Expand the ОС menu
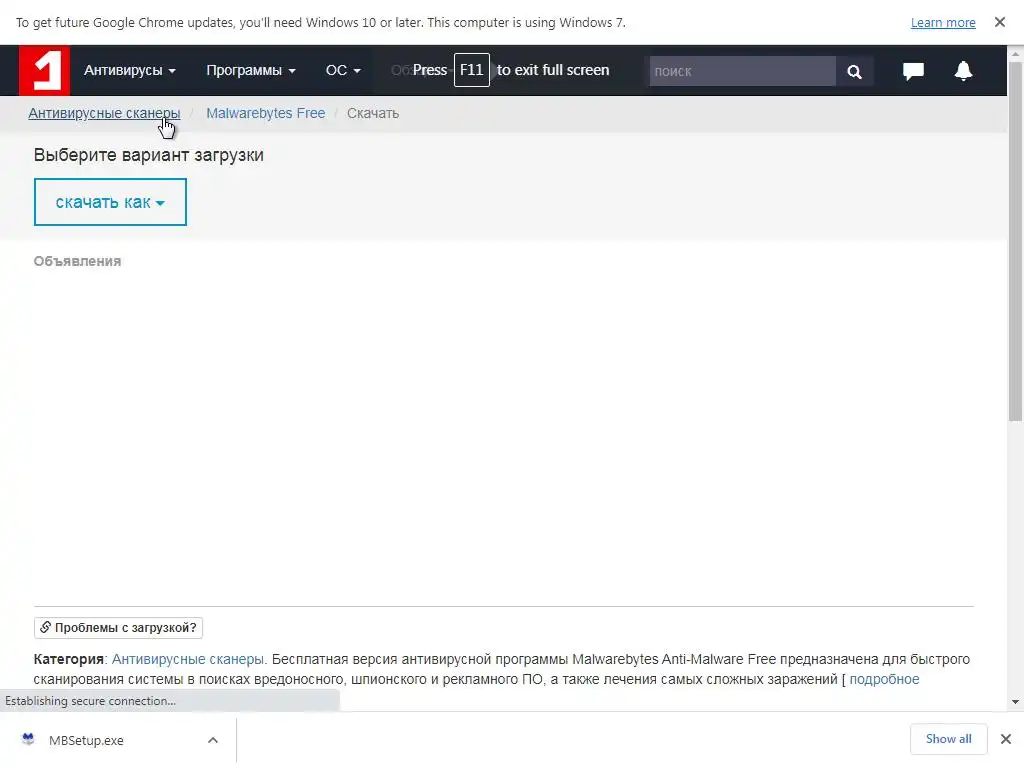Viewport: 1024px width, 768px height. (343, 70)
